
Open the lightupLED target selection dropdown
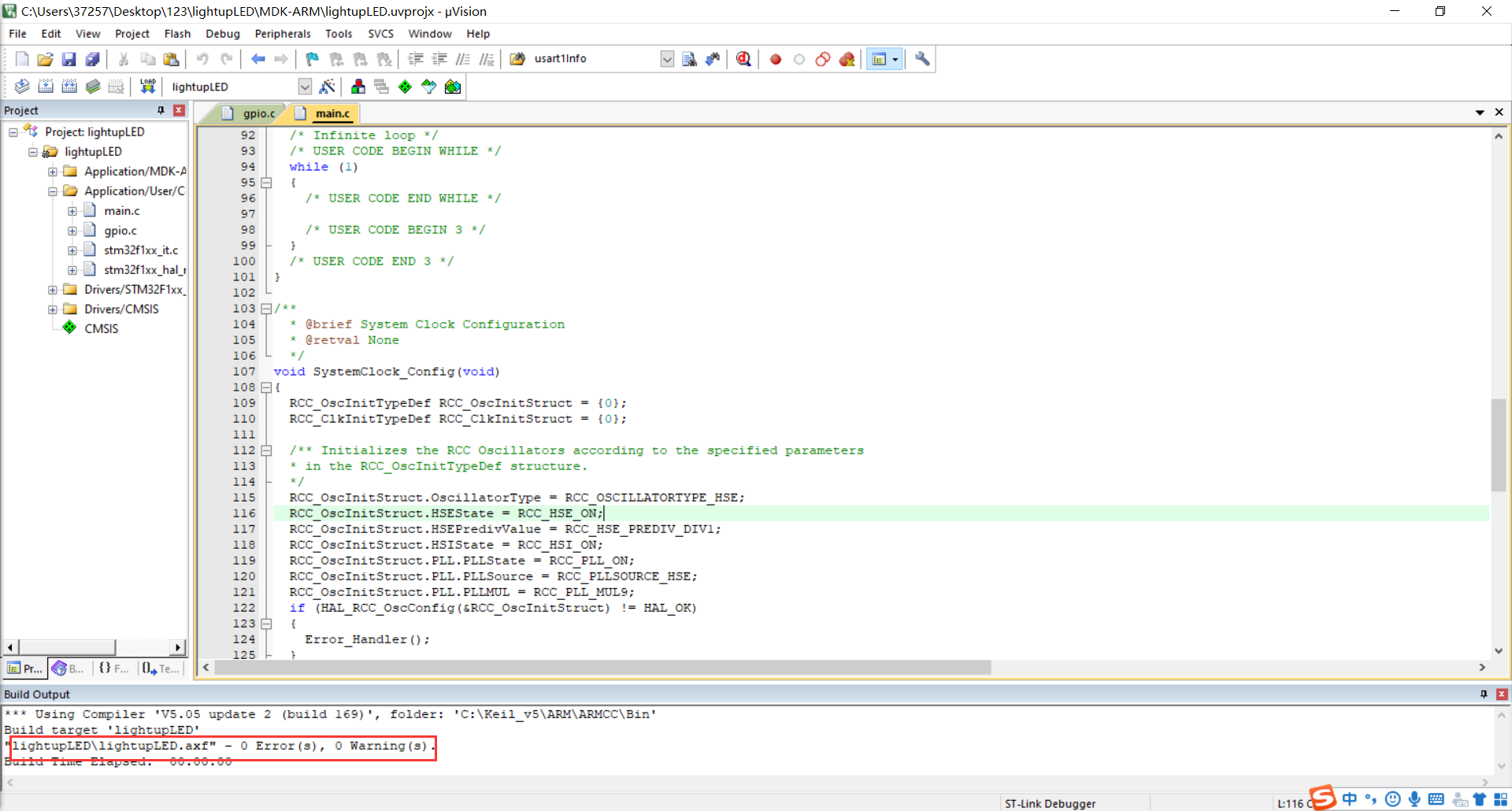(305, 87)
